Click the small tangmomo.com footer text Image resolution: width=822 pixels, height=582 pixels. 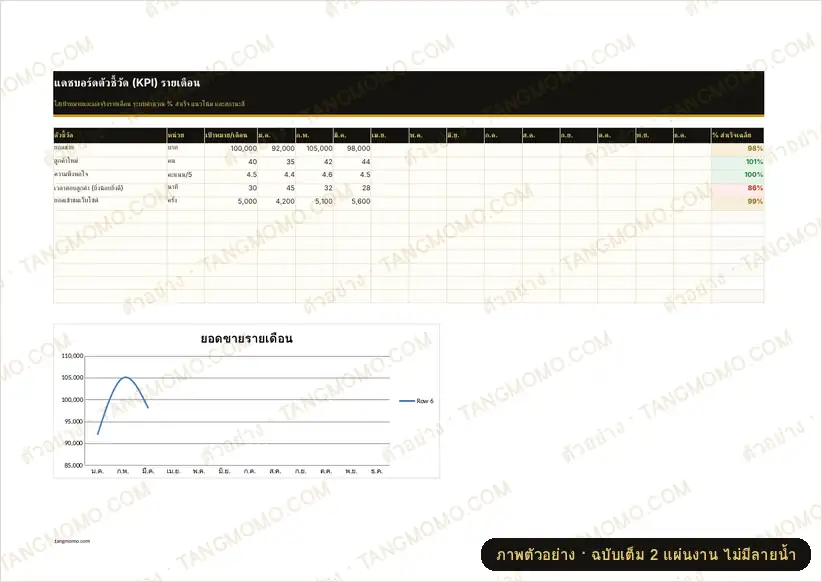(72, 541)
